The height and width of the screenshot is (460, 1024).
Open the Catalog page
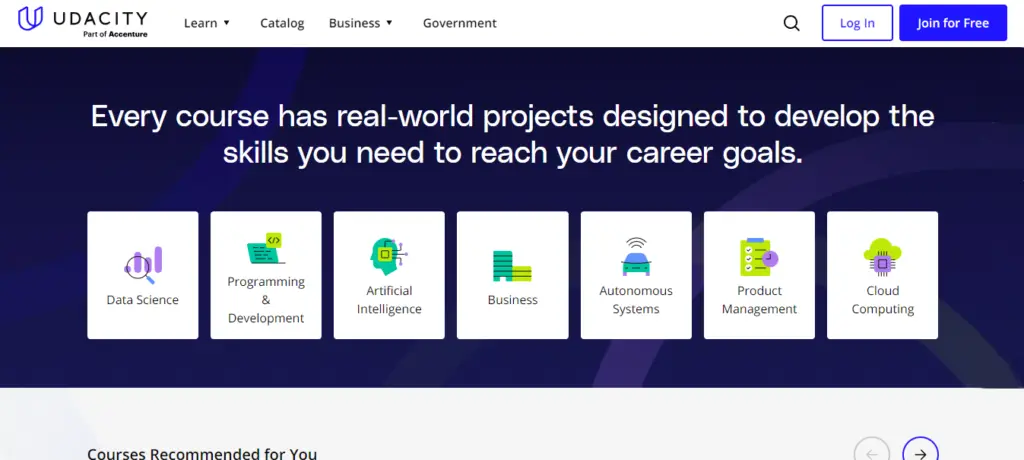point(282,23)
